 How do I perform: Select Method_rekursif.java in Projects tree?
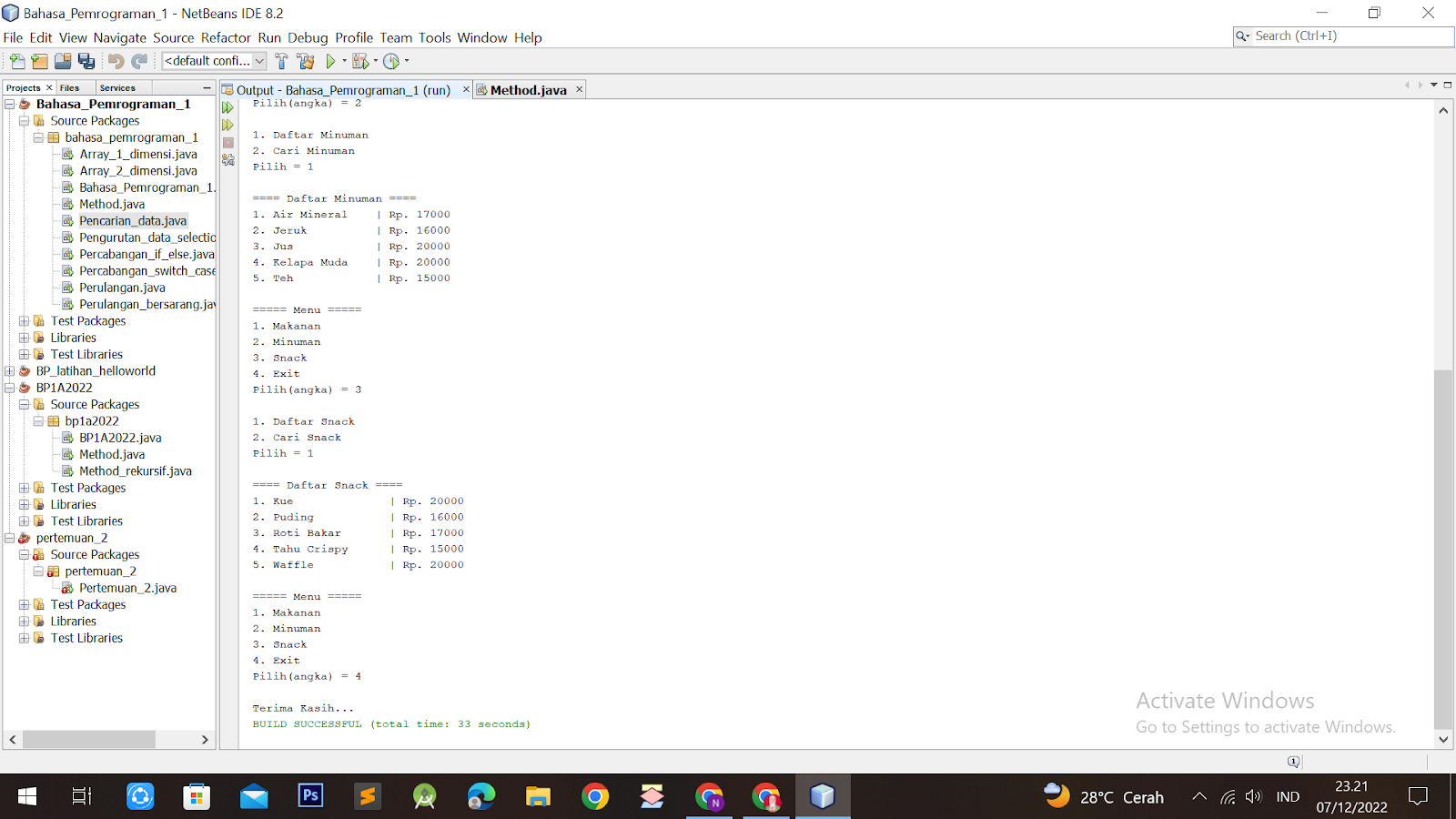point(135,471)
